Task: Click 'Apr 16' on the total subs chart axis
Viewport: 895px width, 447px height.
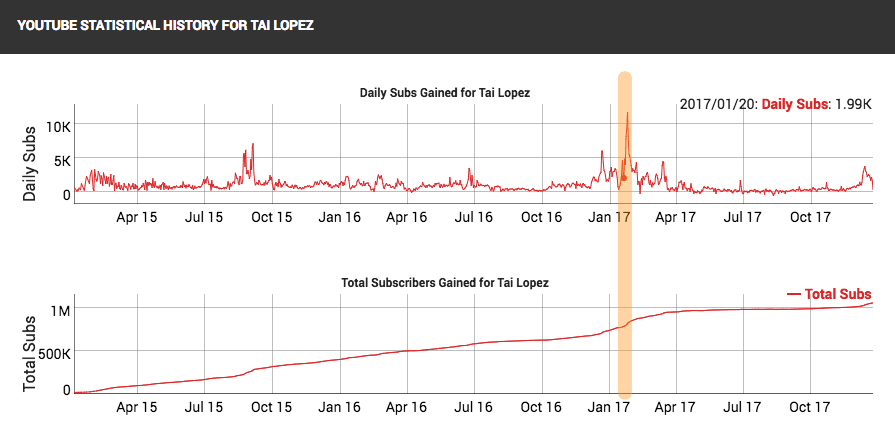Action: 407,408
